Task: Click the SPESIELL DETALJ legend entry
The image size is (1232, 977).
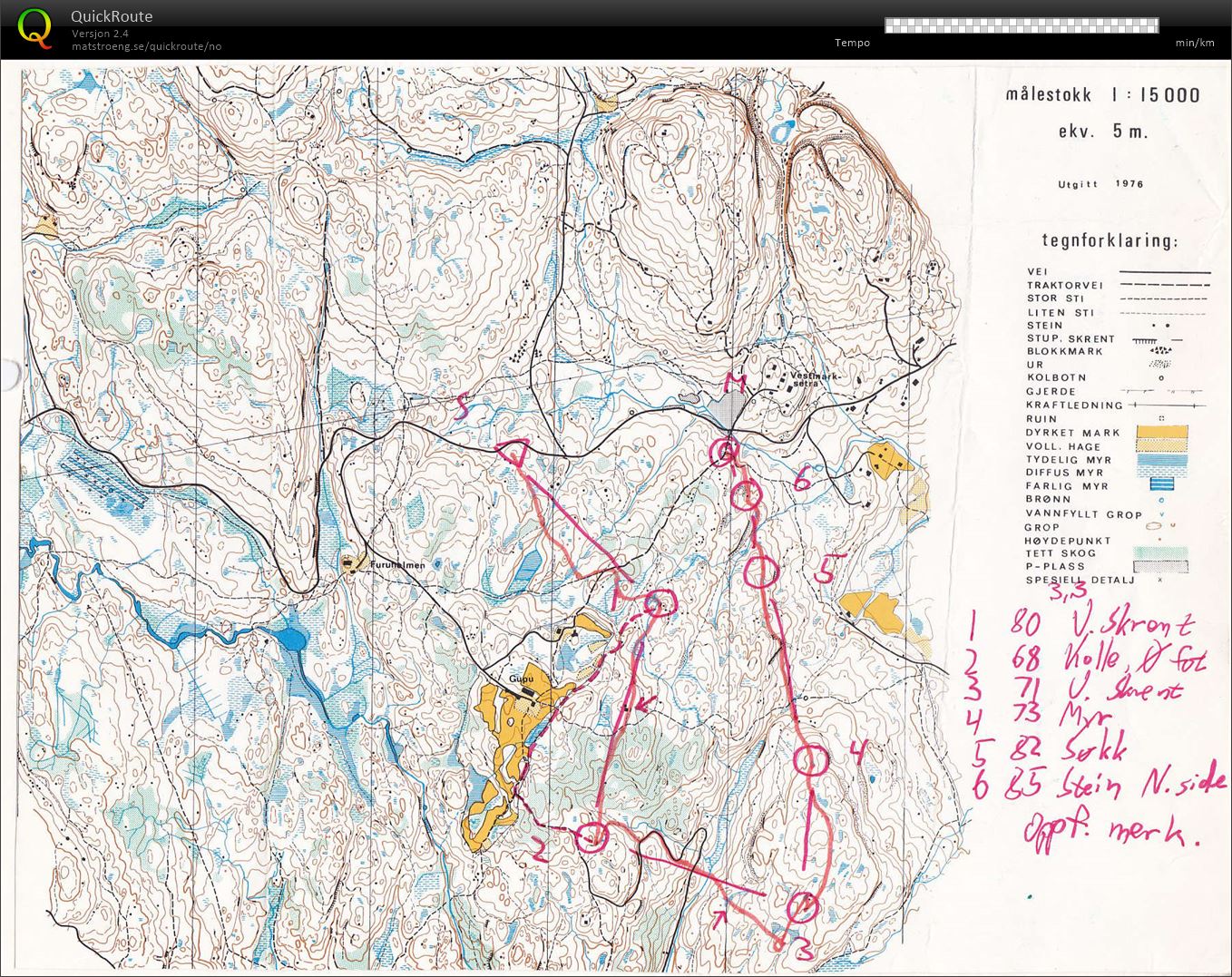Action: (1096, 580)
